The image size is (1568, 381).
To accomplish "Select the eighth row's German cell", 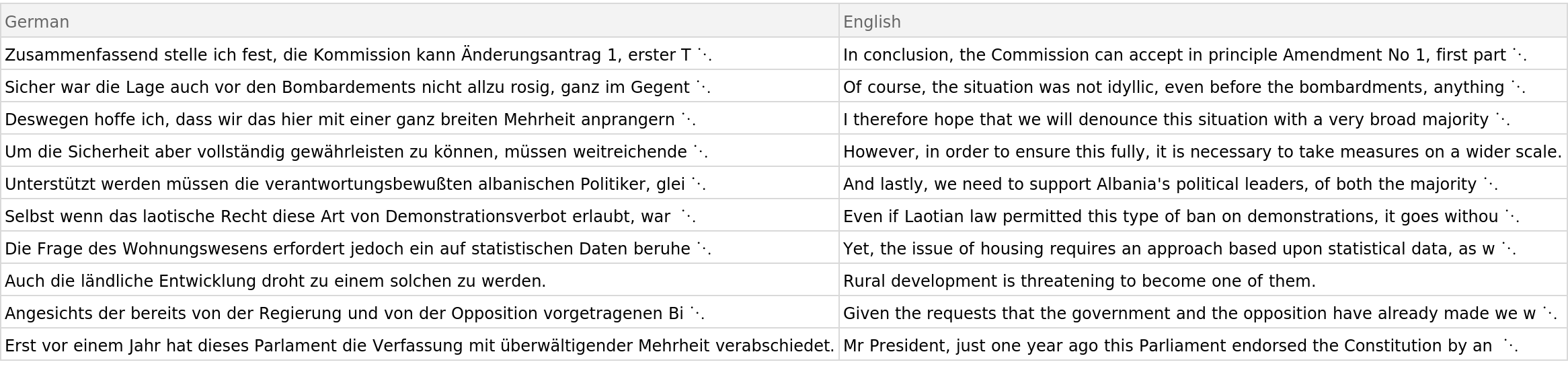I will (420, 279).
